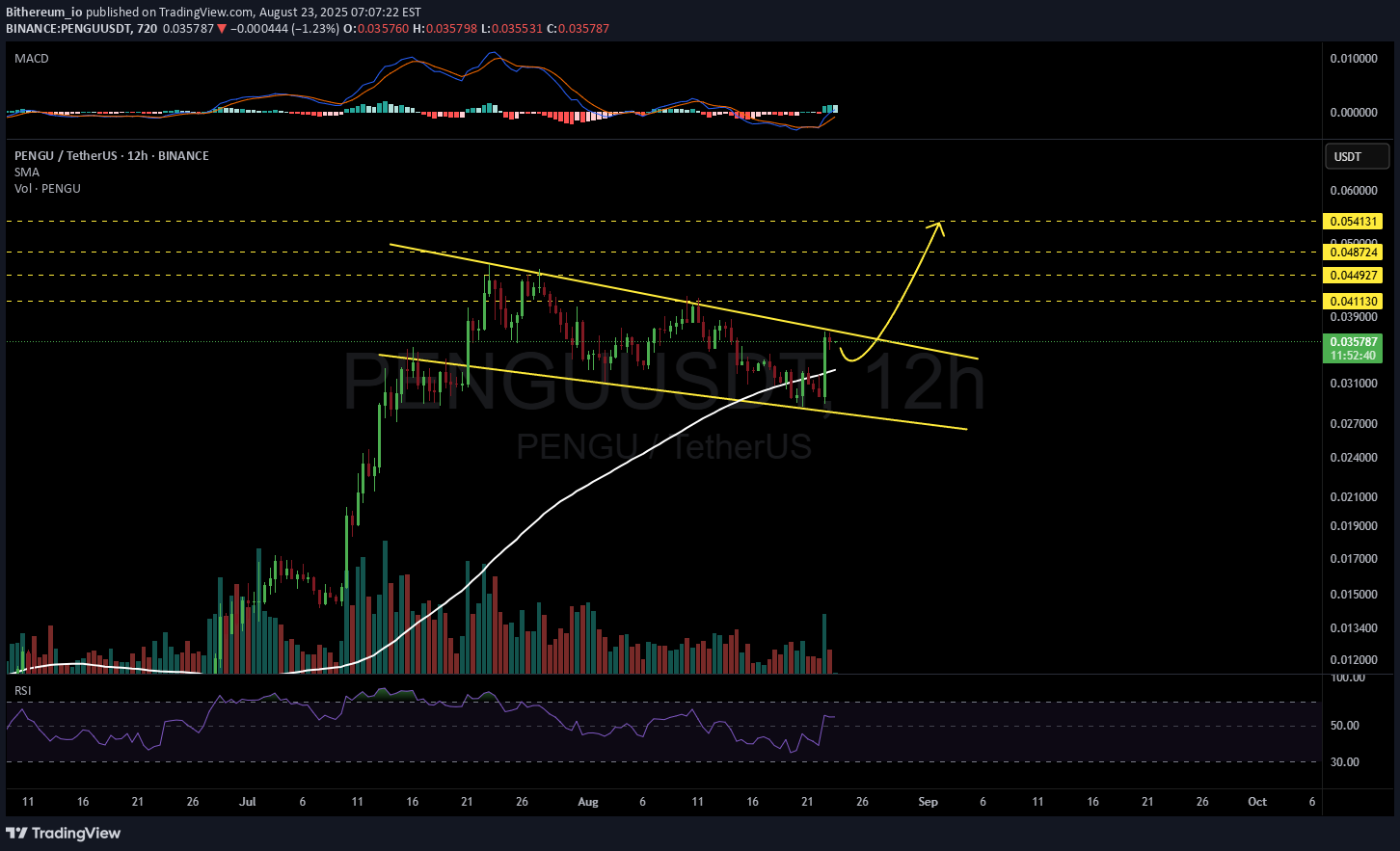Click the Oct date label on time axis
Screen dimensions: 1400x851
coord(1257,802)
